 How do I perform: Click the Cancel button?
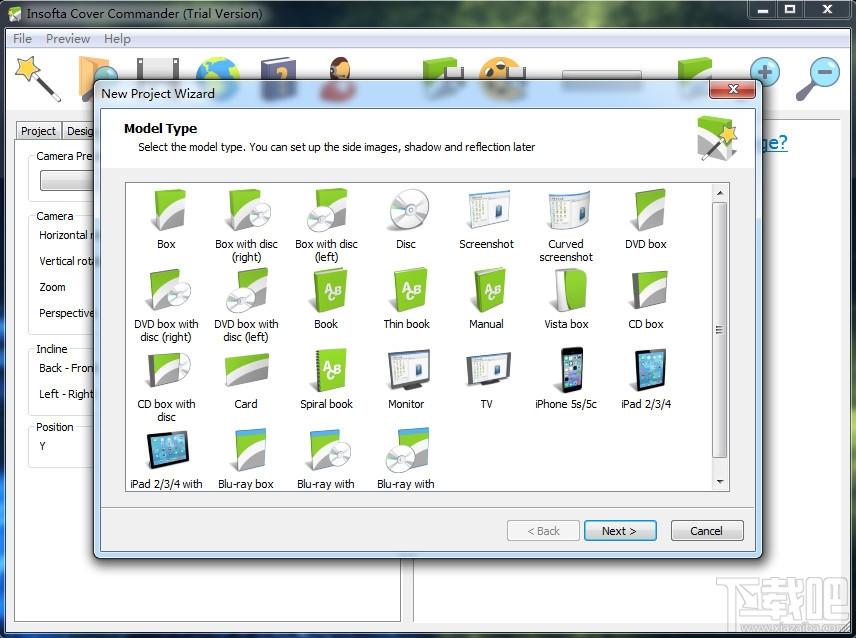pos(706,531)
